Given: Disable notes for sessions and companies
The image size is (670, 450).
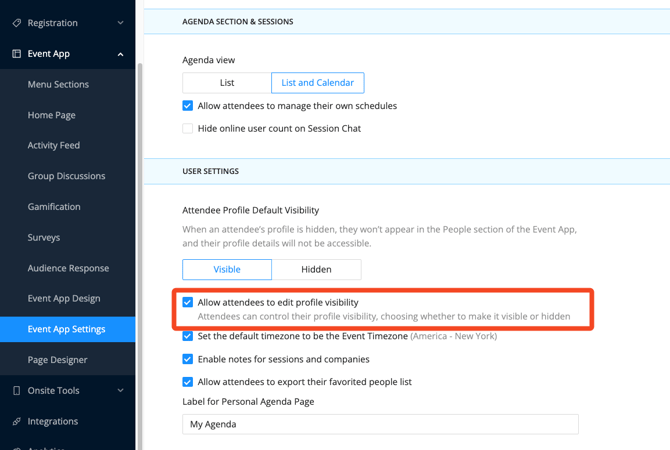Looking at the screenshot, I should (x=188, y=359).
